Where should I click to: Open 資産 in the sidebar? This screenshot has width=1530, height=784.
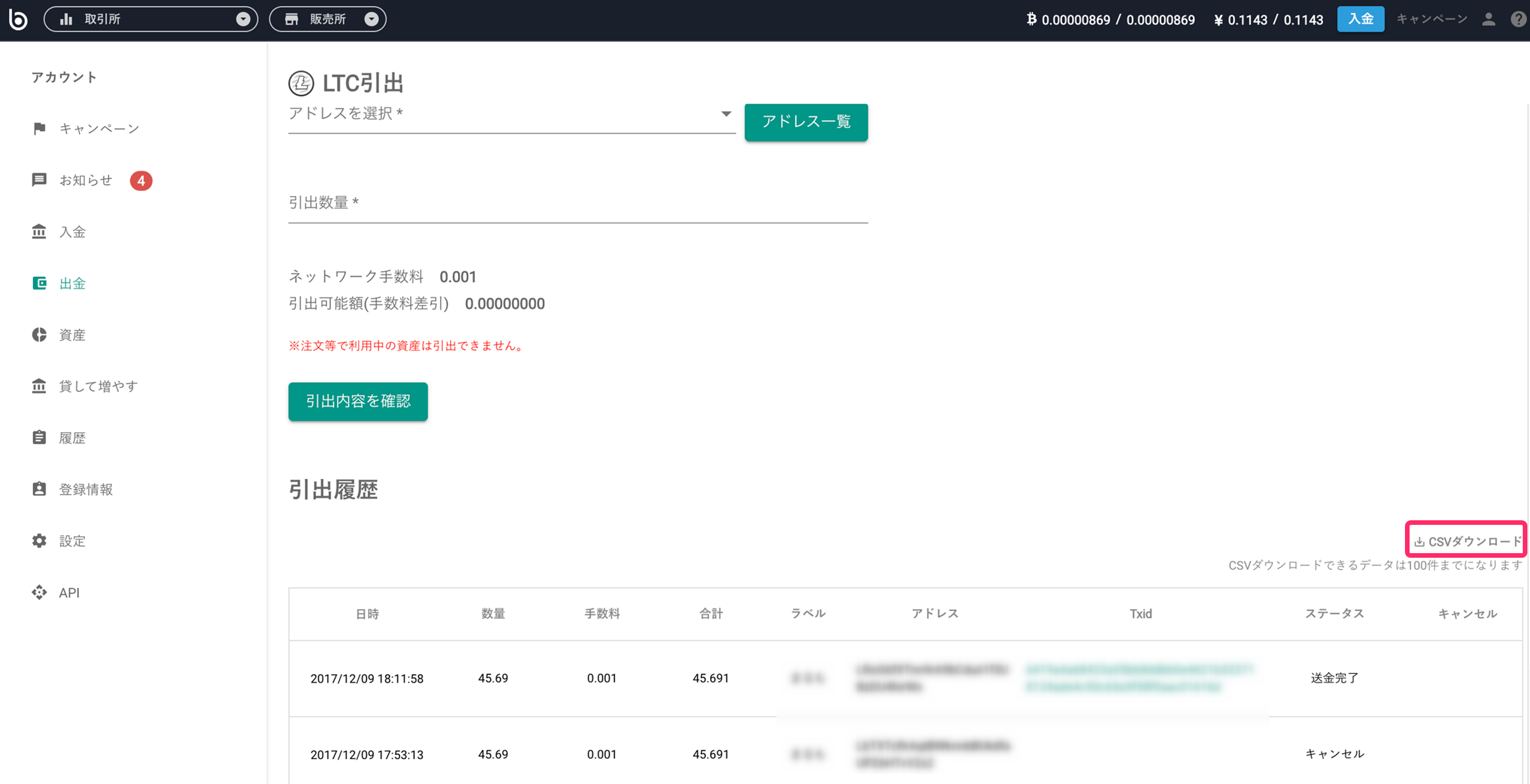coord(72,335)
